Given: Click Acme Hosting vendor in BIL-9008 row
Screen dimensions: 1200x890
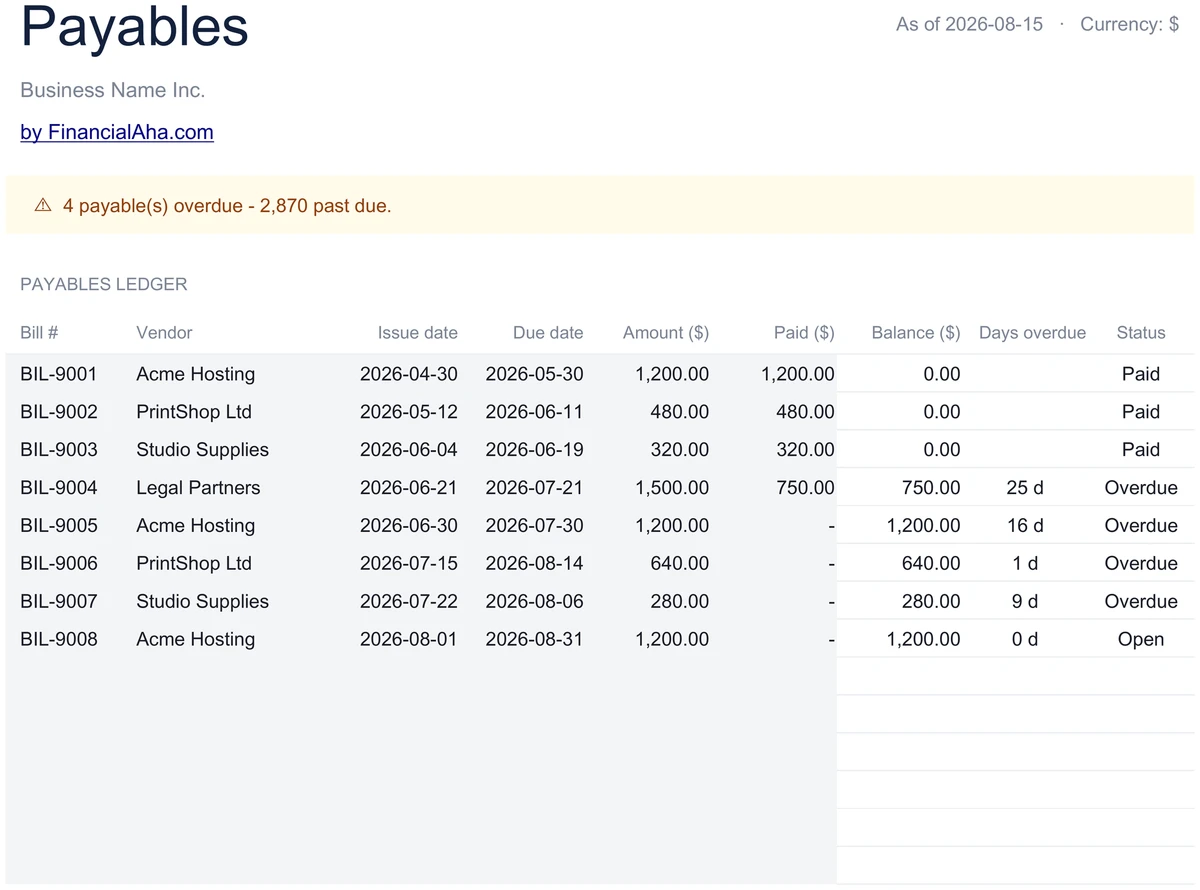Looking at the screenshot, I should (x=196, y=640).
